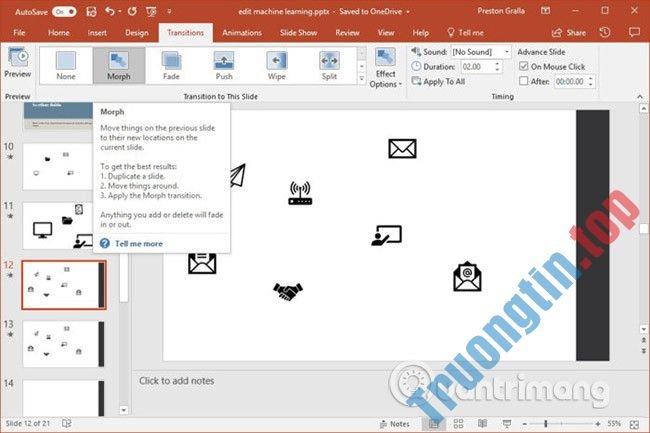Click Tell me more link in tooltip
Image resolution: width=650 pixels, height=433 pixels.
(139, 244)
